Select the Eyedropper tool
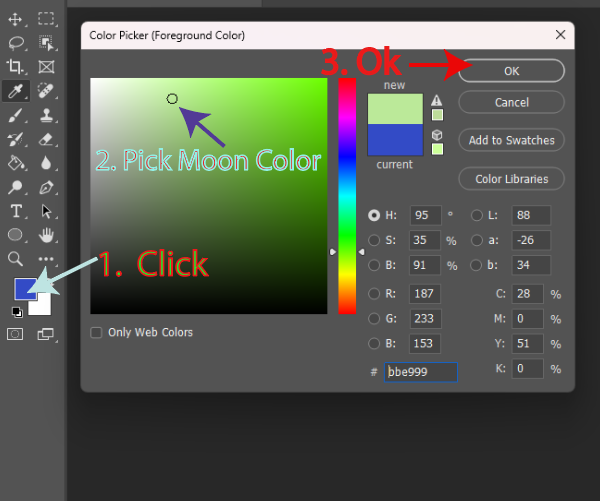 [x=15, y=91]
